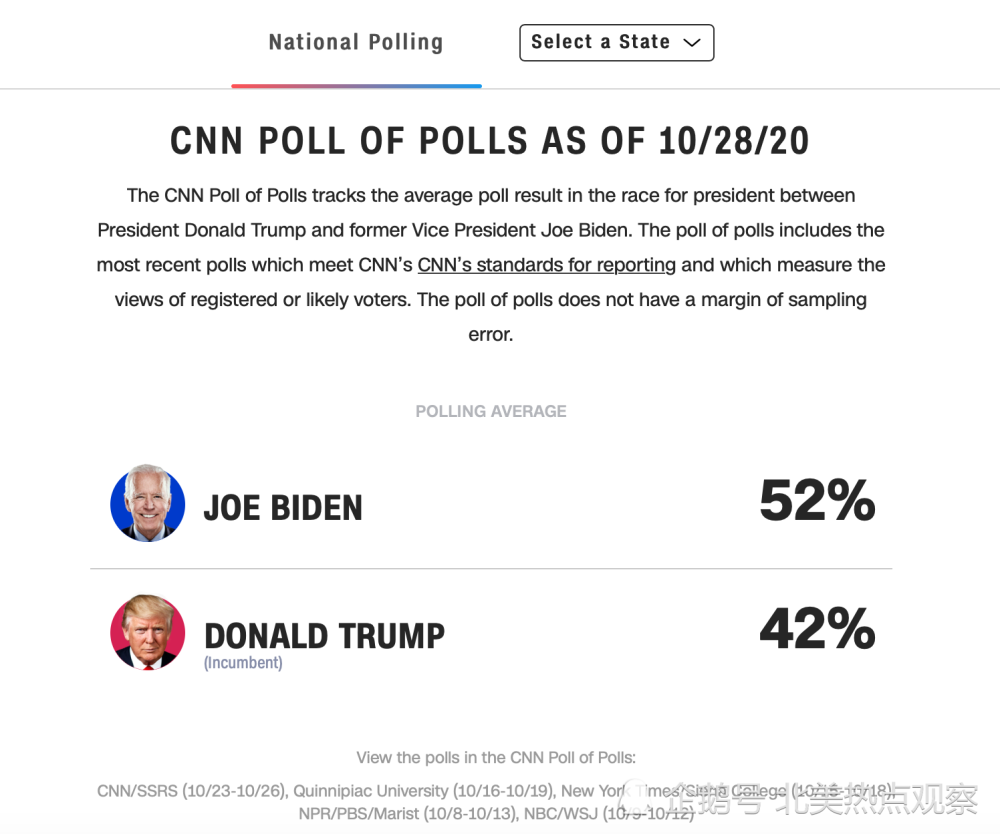Click the POLLING AVERAGE section label
1000x834 pixels.
(491, 411)
